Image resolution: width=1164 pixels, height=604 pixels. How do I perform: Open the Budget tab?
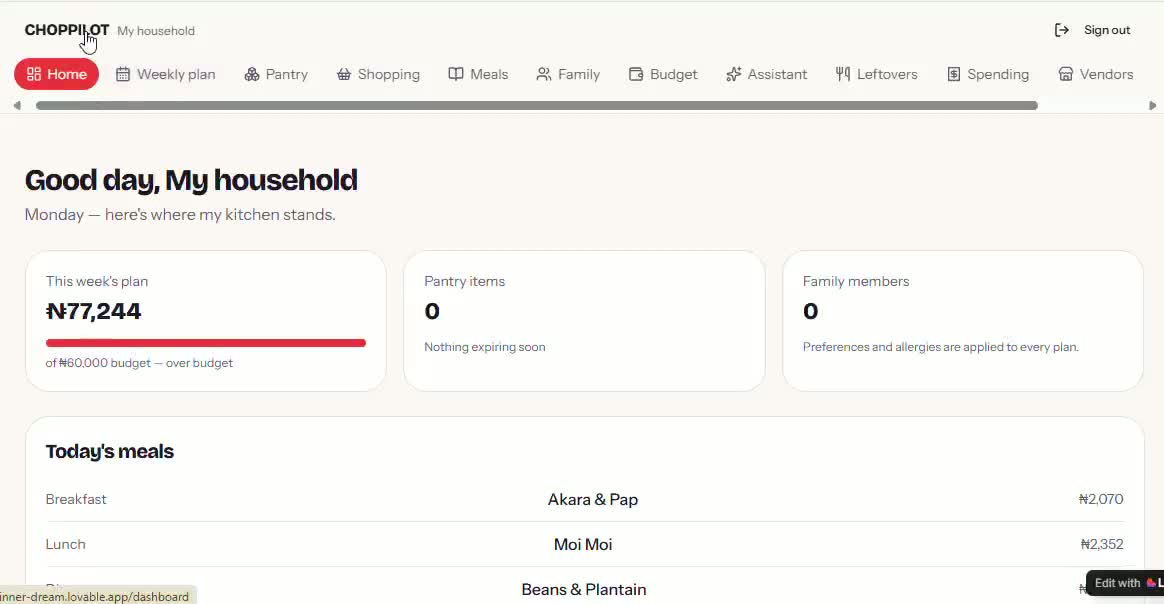tap(663, 74)
